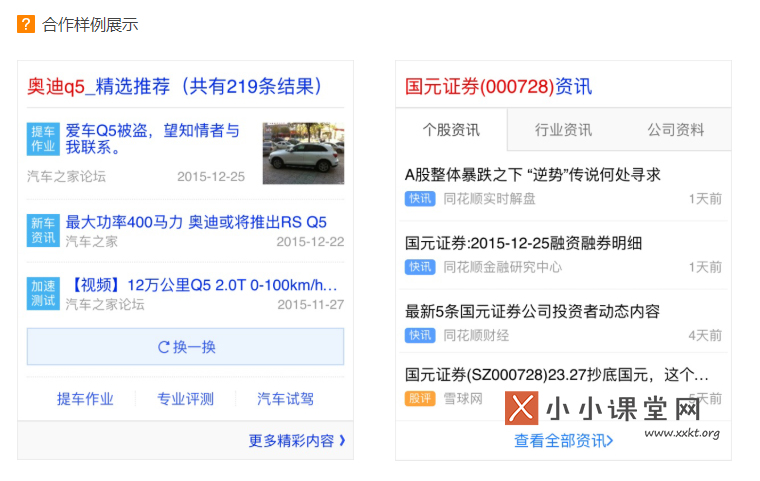Click source text 同花顺实时解盘
760x481 pixels.
click(x=490, y=199)
